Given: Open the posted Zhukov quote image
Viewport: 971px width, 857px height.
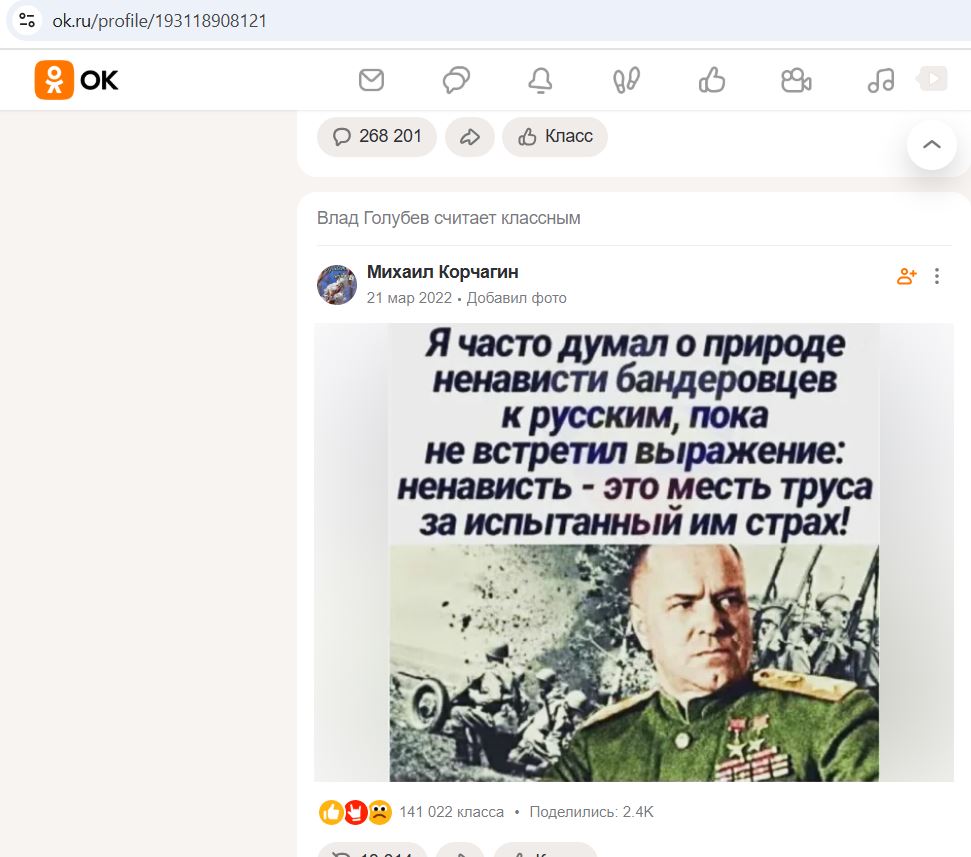Looking at the screenshot, I should (634, 552).
